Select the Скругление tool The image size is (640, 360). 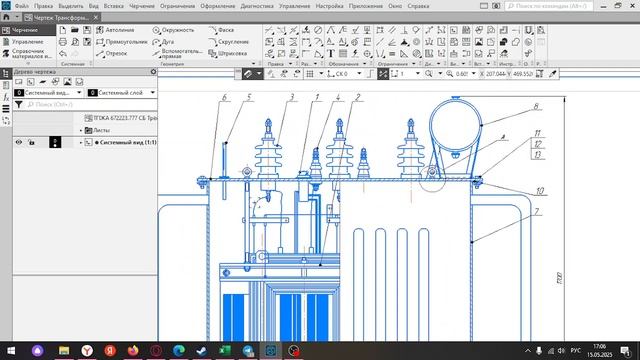point(229,42)
